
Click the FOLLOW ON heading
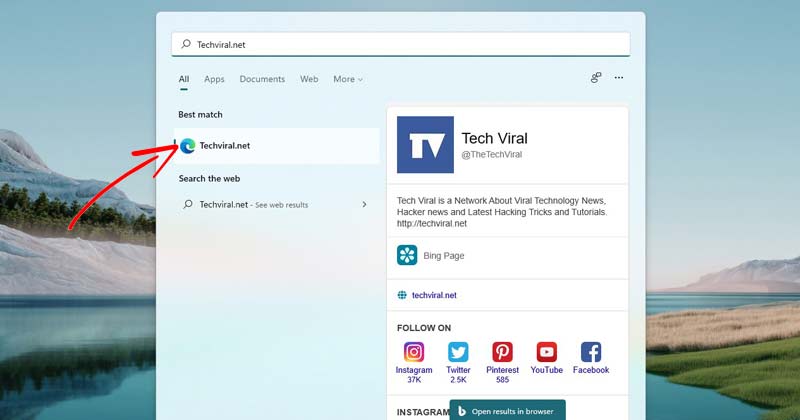click(424, 328)
